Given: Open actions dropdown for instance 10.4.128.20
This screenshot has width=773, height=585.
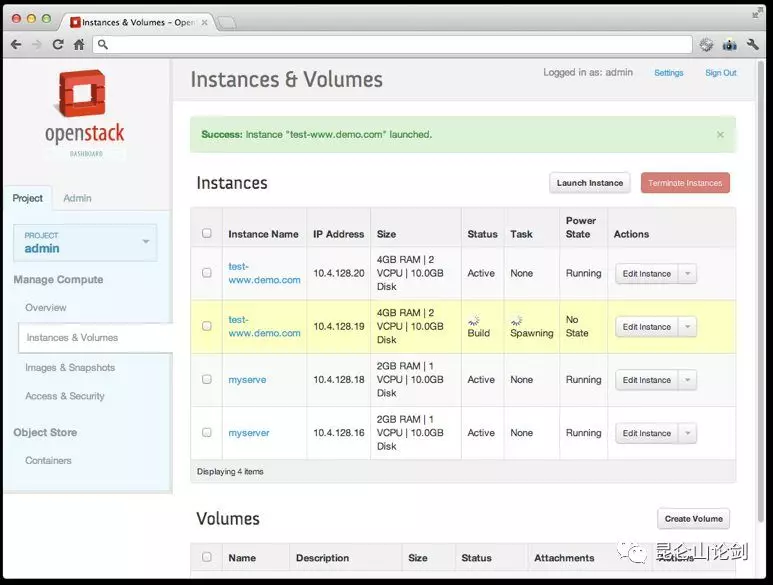Looking at the screenshot, I should coord(688,274).
